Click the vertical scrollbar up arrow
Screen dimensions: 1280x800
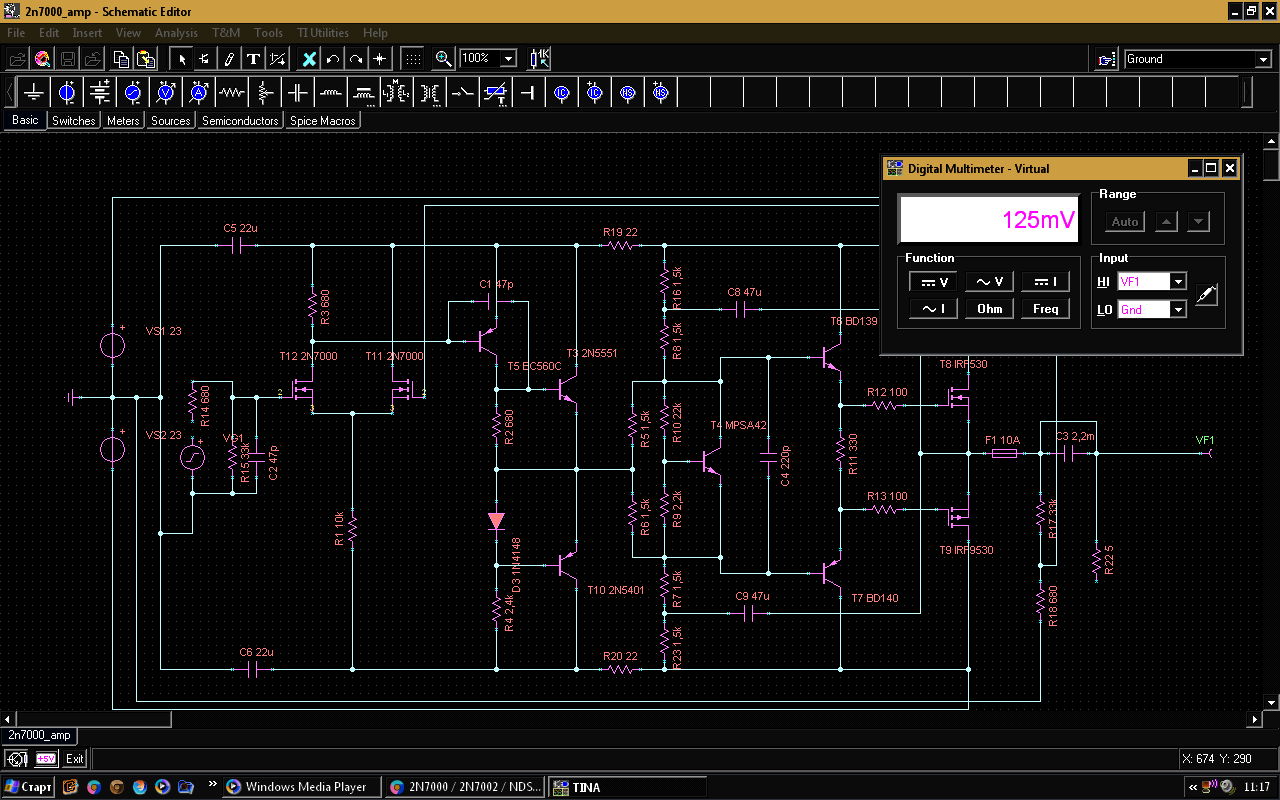(x=1271, y=140)
